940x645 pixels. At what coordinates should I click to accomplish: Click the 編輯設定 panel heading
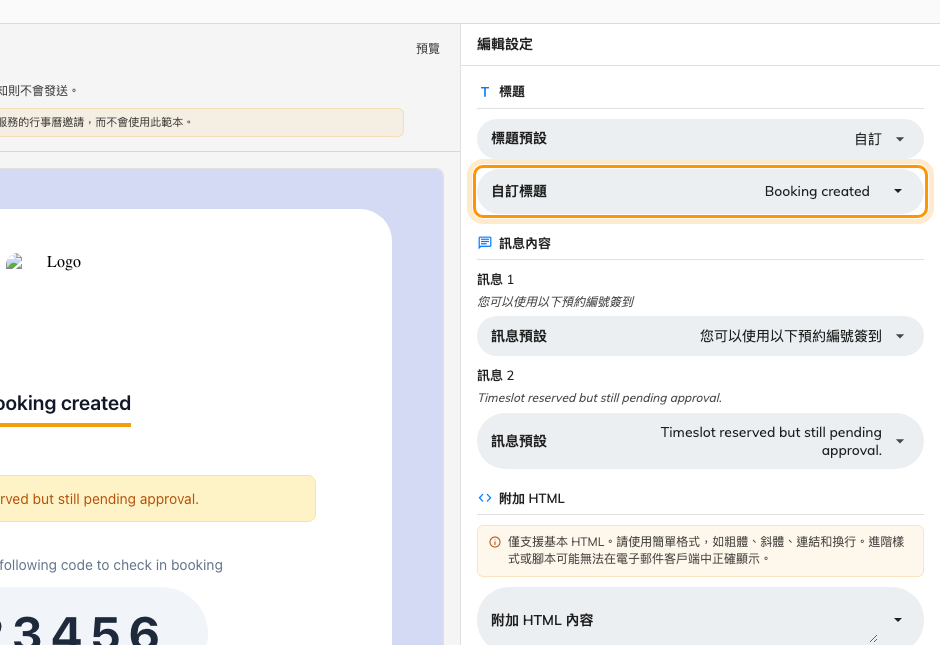(x=505, y=44)
